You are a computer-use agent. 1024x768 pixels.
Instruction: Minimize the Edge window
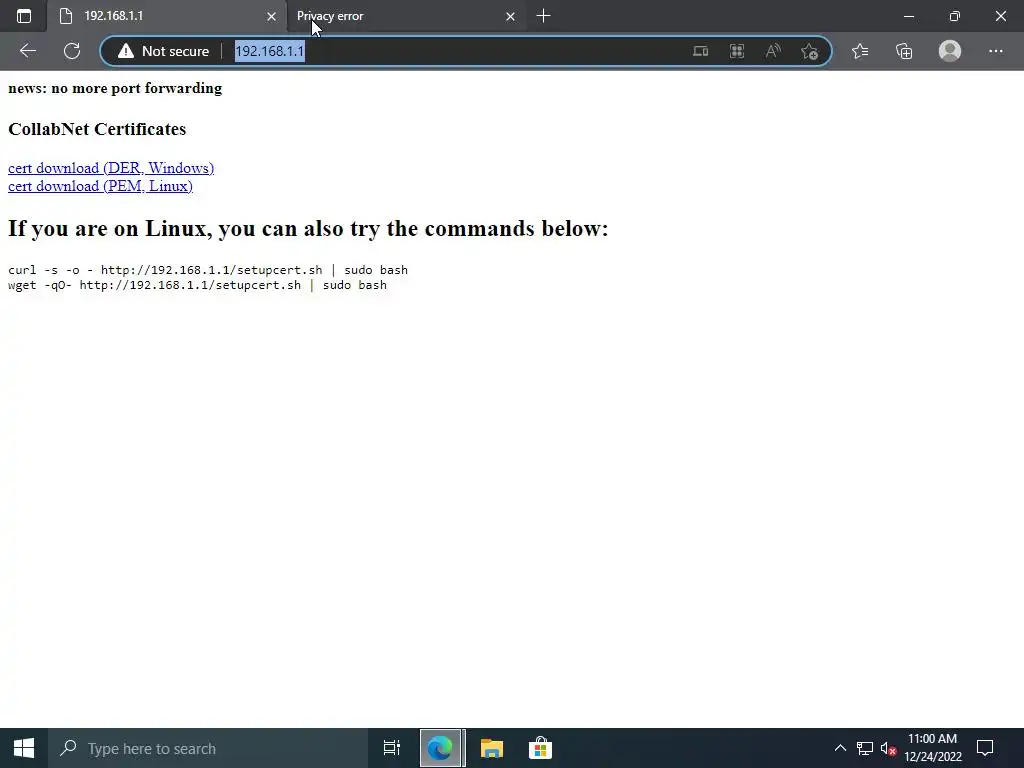908,16
